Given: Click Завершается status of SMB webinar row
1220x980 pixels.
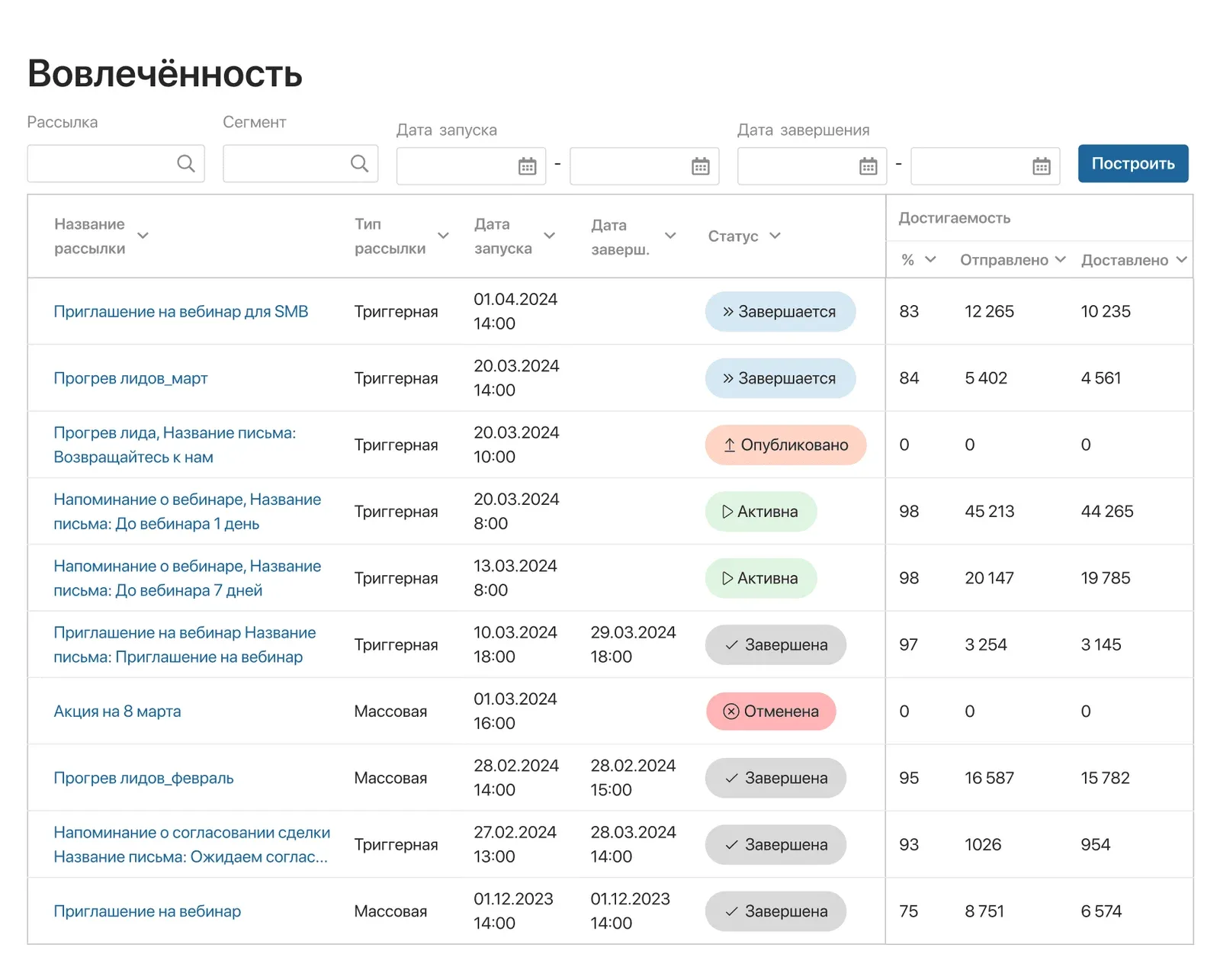Looking at the screenshot, I should click(780, 311).
